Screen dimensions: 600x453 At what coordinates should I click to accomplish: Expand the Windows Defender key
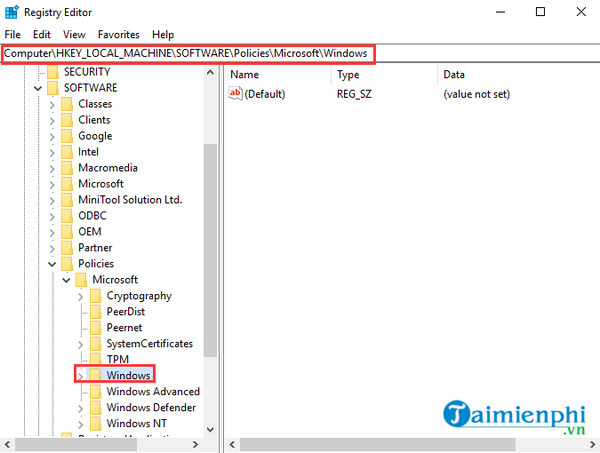pos(80,409)
